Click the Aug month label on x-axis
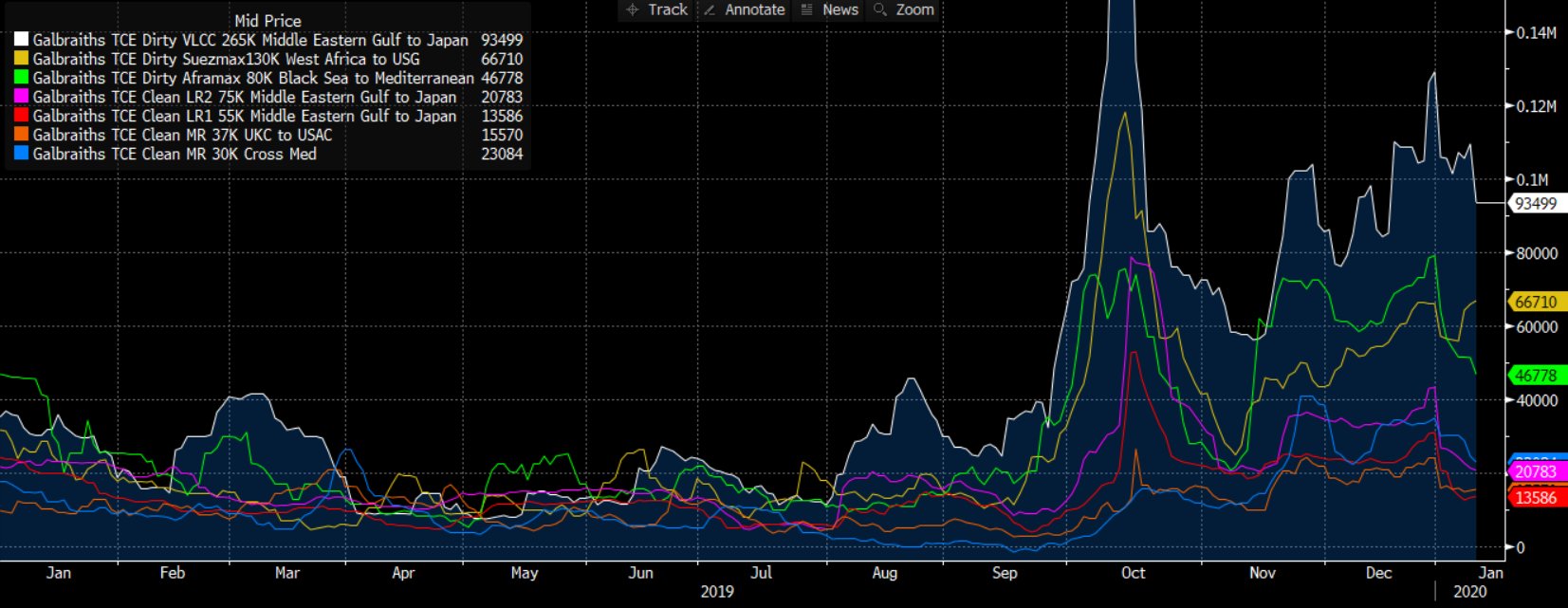 tap(885, 573)
